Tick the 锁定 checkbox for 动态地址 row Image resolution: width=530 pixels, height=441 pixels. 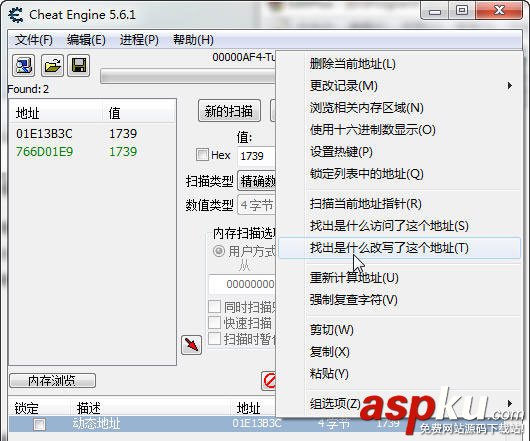point(39,424)
